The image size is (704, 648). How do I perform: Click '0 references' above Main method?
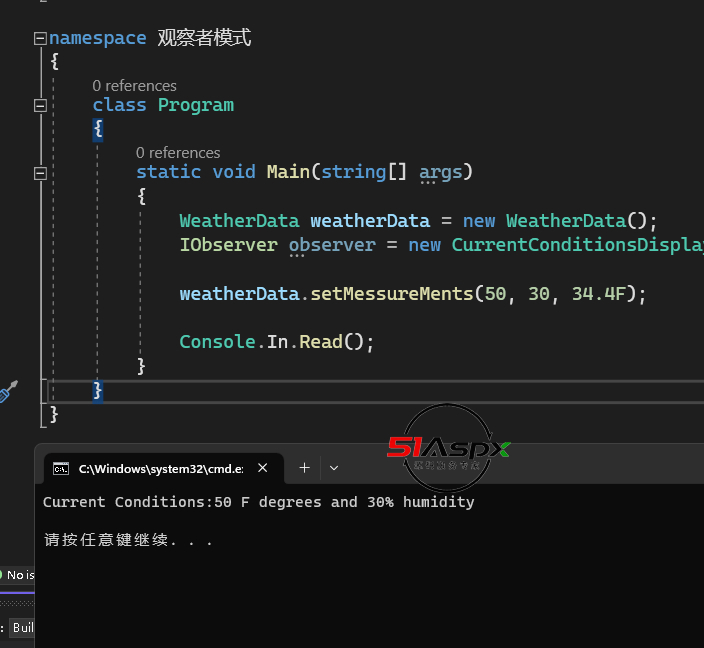[178, 153]
